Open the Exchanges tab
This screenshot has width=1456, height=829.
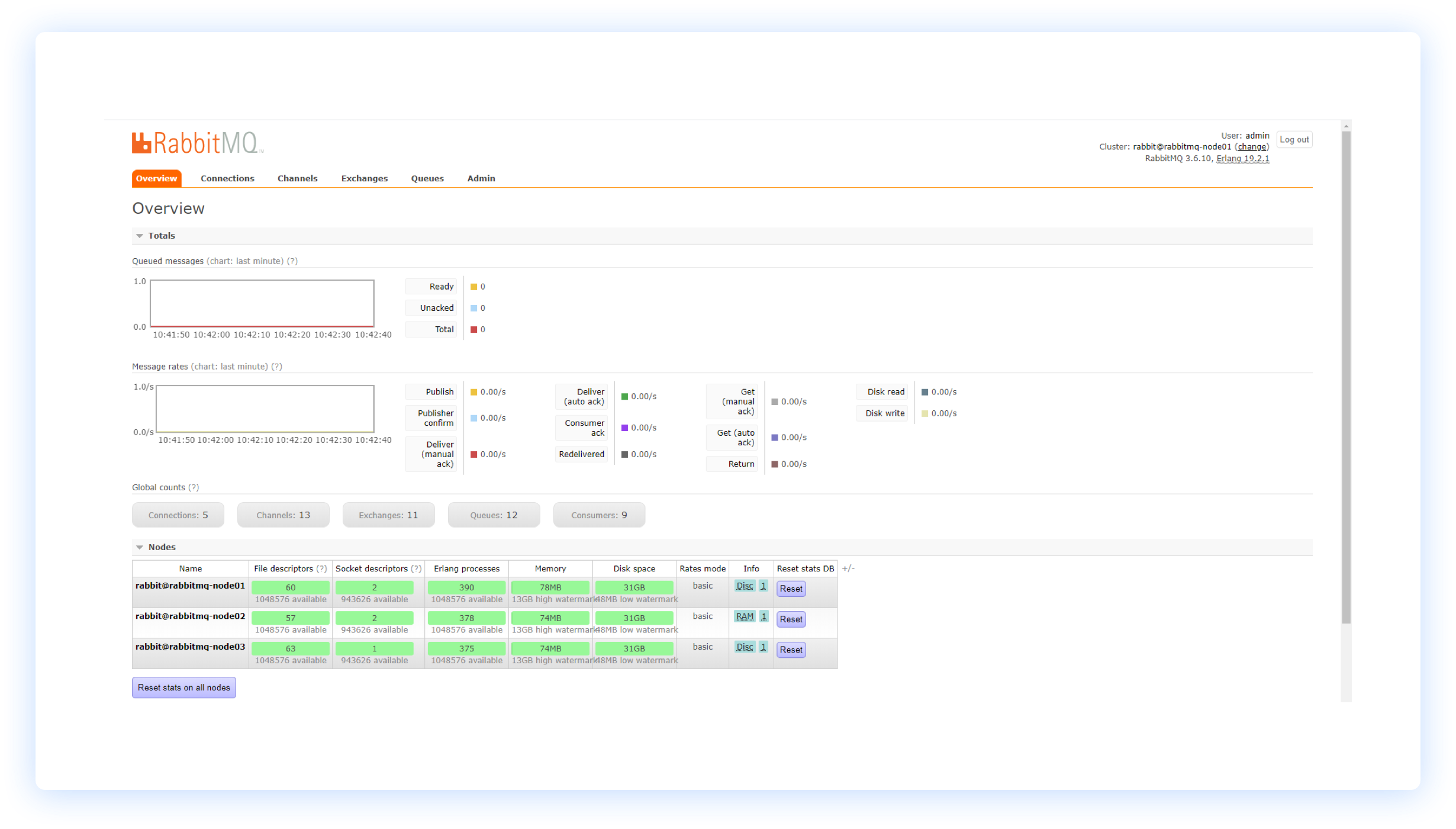(x=365, y=178)
